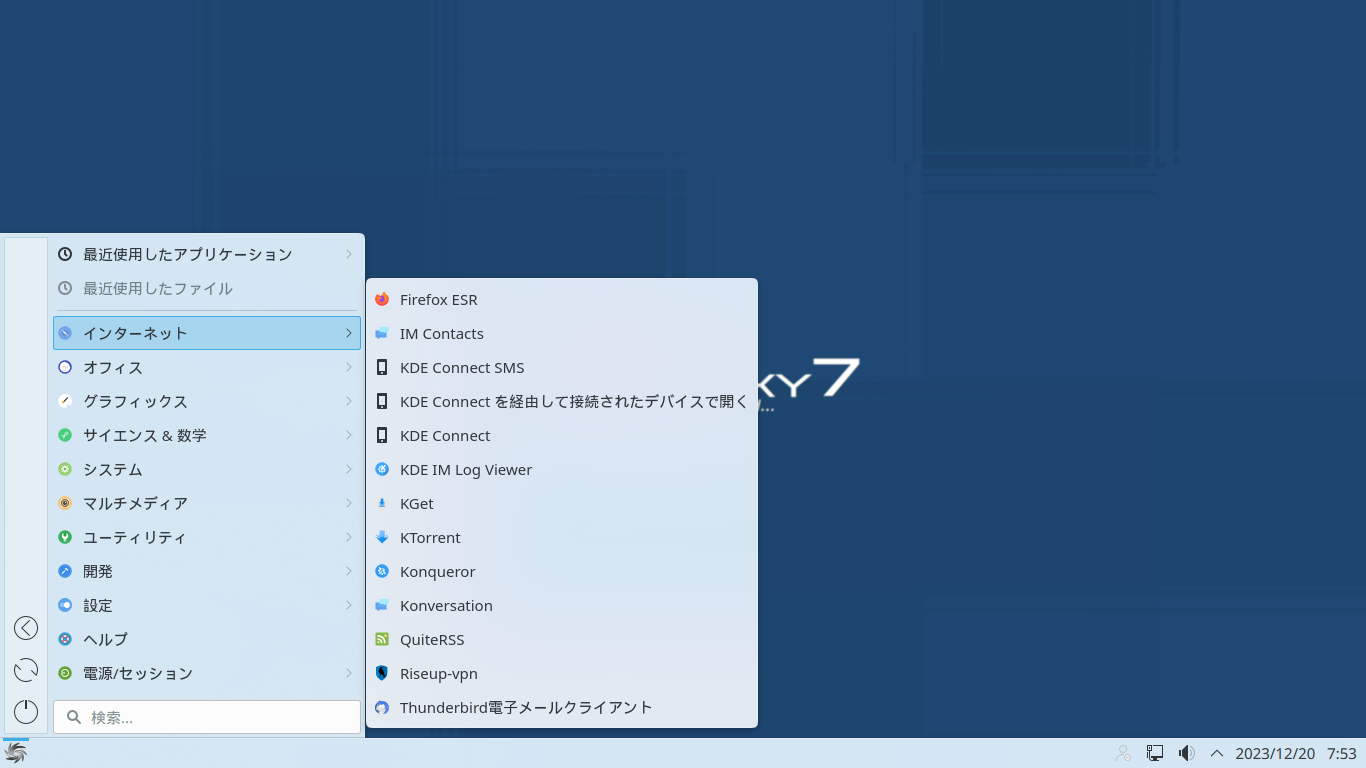Viewport: 1366px width, 768px height.
Task: Click the Firefox ESR icon
Action: click(x=382, y=299)
